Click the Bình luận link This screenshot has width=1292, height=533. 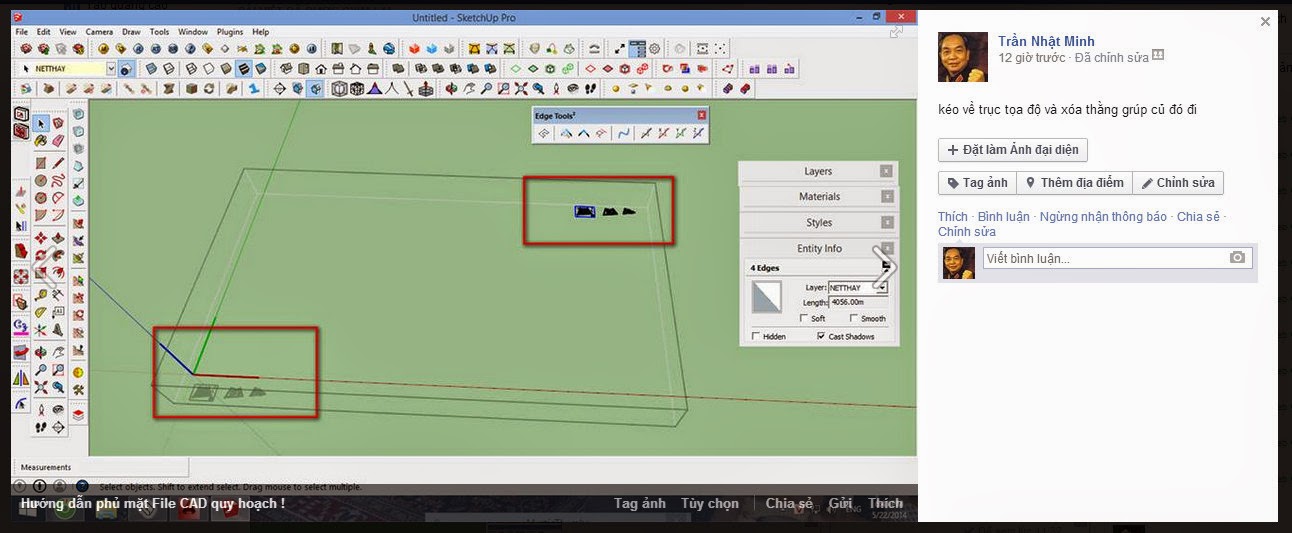[x=1003, y=216]
